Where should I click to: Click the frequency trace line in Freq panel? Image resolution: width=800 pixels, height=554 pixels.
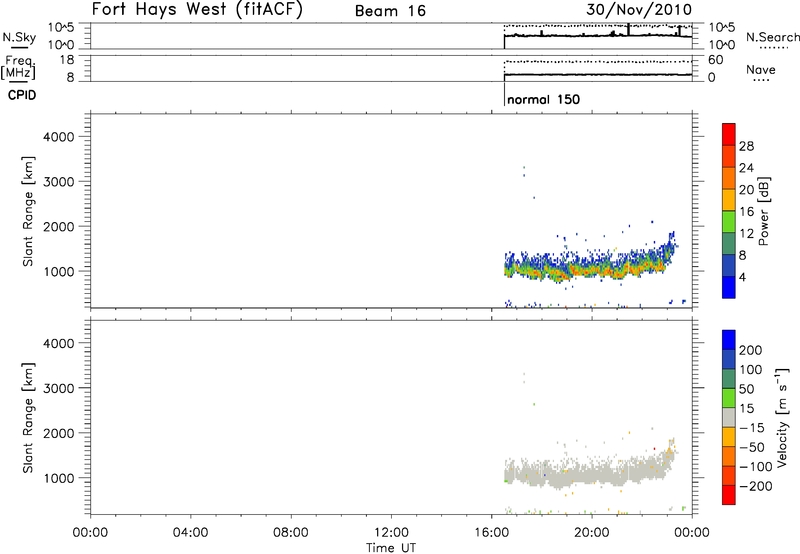598,75
